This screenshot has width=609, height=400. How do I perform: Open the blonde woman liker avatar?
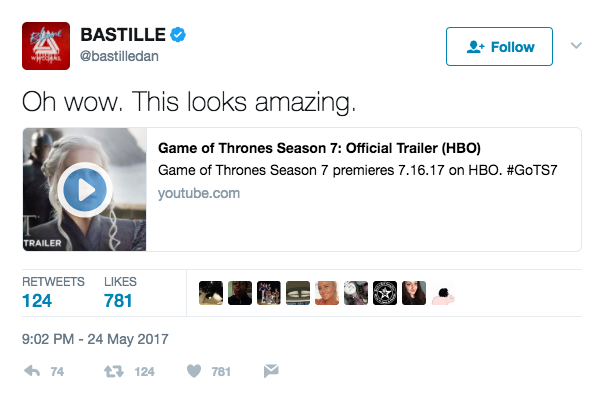point(327,293)
